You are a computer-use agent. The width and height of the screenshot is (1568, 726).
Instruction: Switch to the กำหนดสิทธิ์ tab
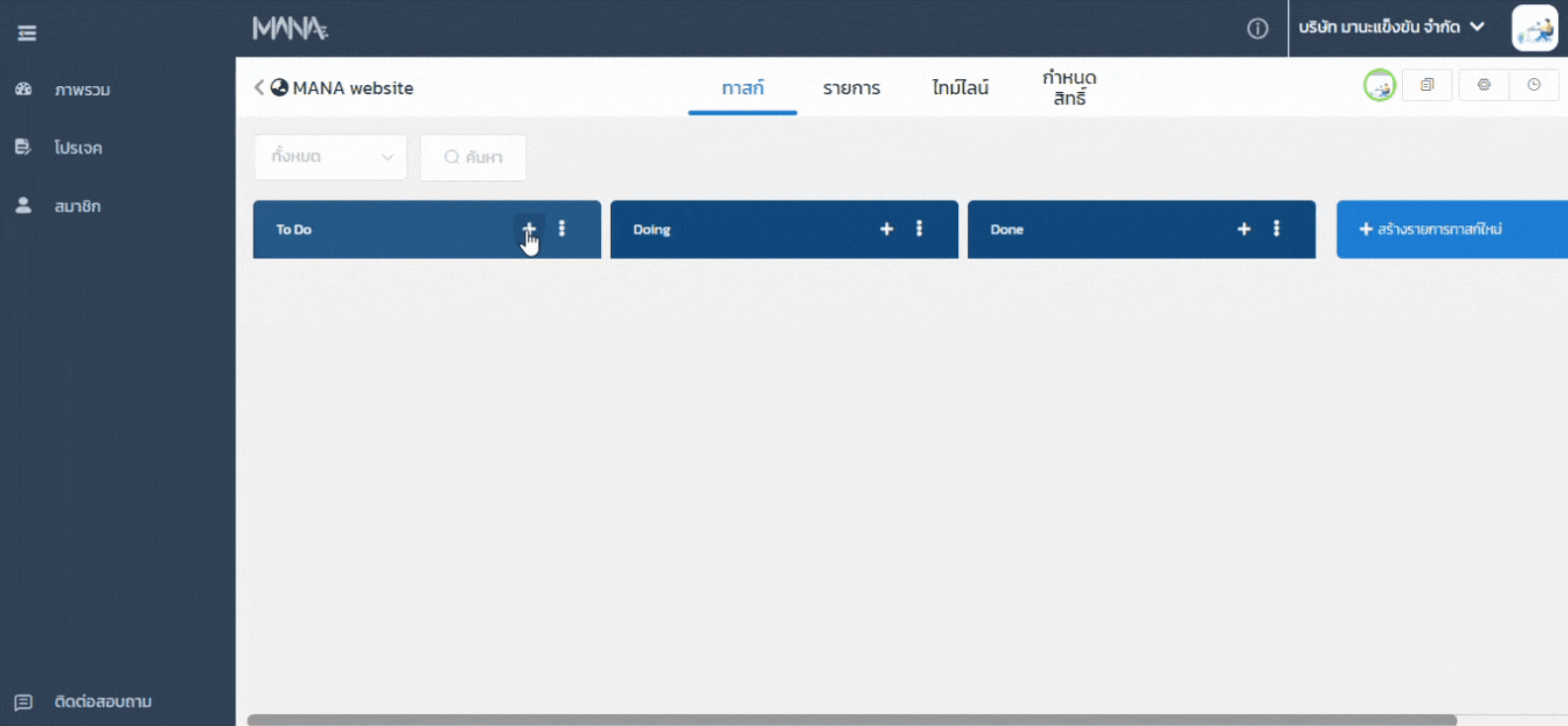(1070, 87)
